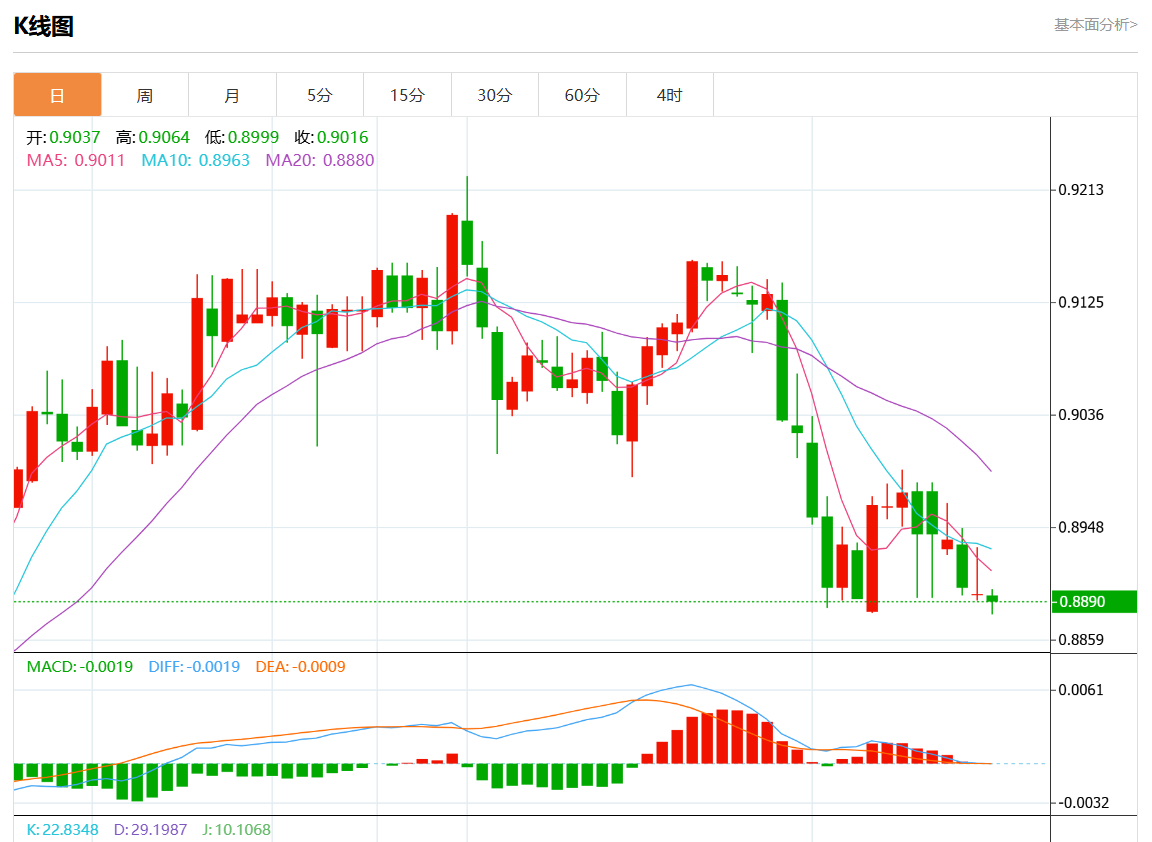Click the MA5: 0.9011 label
1152x842 pixels.
(76, 160)
